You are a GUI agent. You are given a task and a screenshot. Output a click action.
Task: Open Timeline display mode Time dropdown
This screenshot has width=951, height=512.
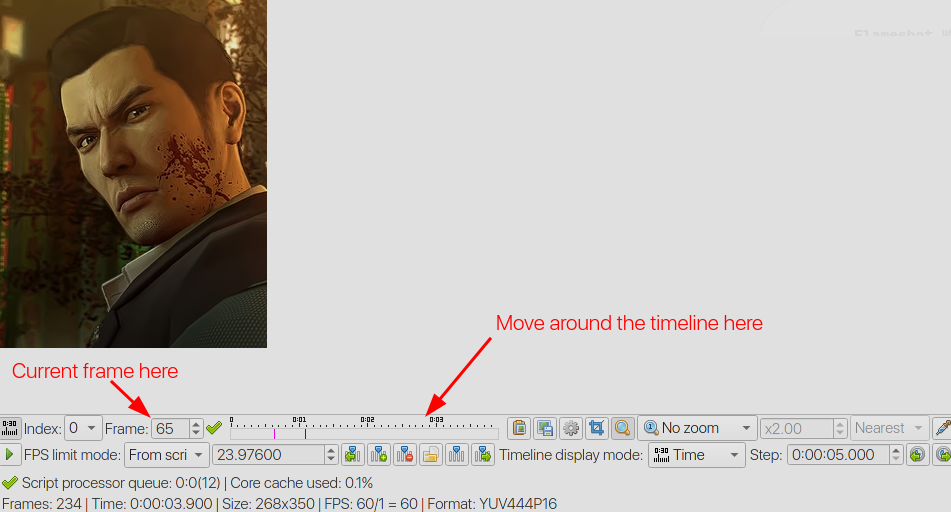pos(696,455)
